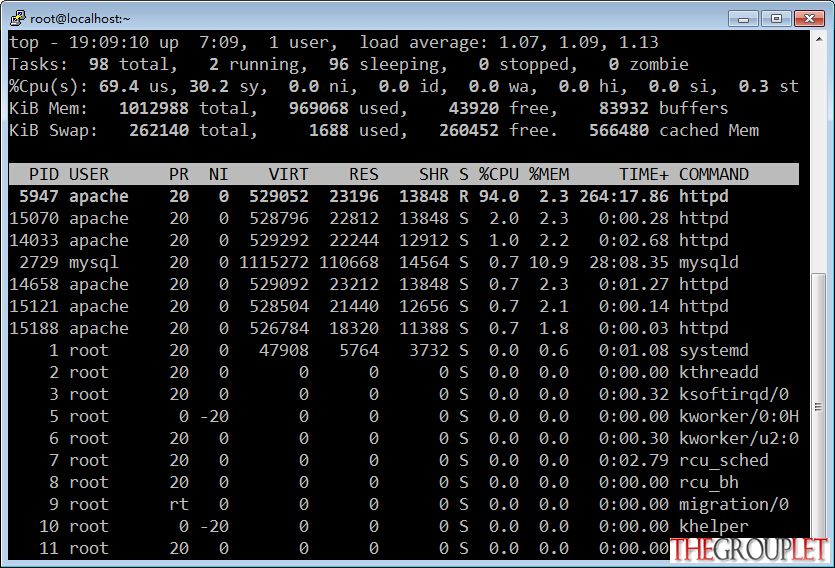Click PID 14658 in process list
This screenshot has height=568, width=835.
(x=34, y=284)
